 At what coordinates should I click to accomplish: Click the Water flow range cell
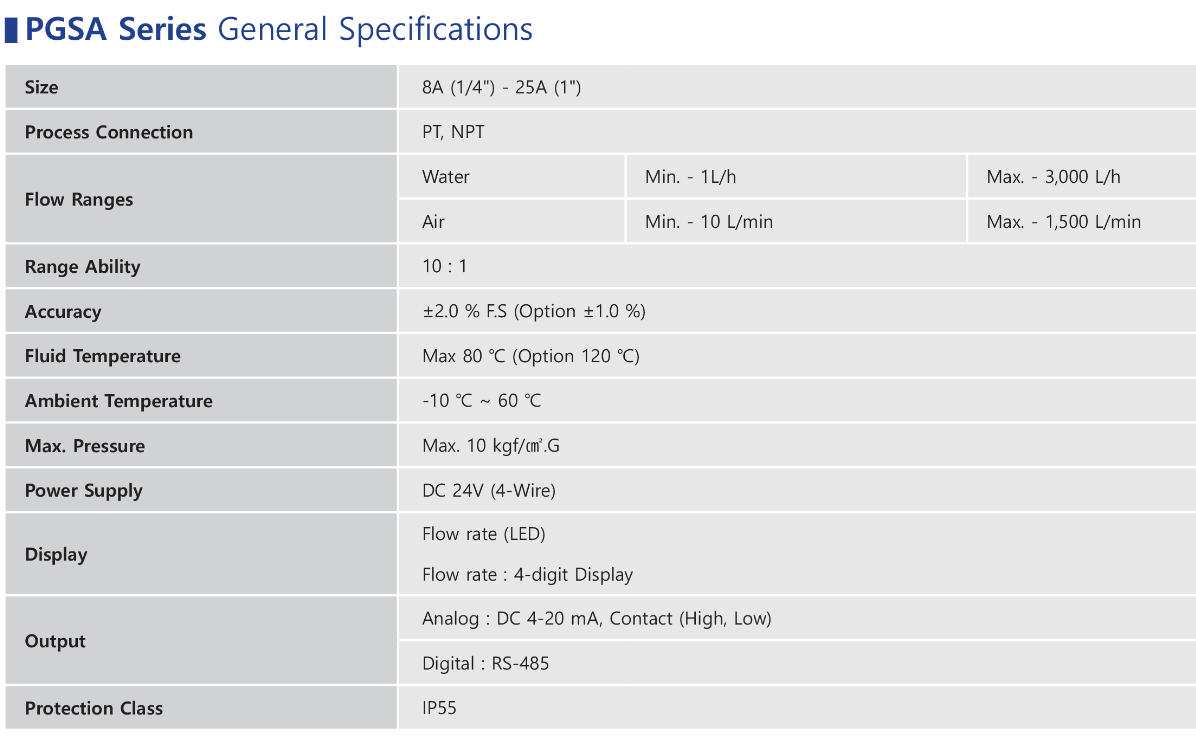(511, 176)
